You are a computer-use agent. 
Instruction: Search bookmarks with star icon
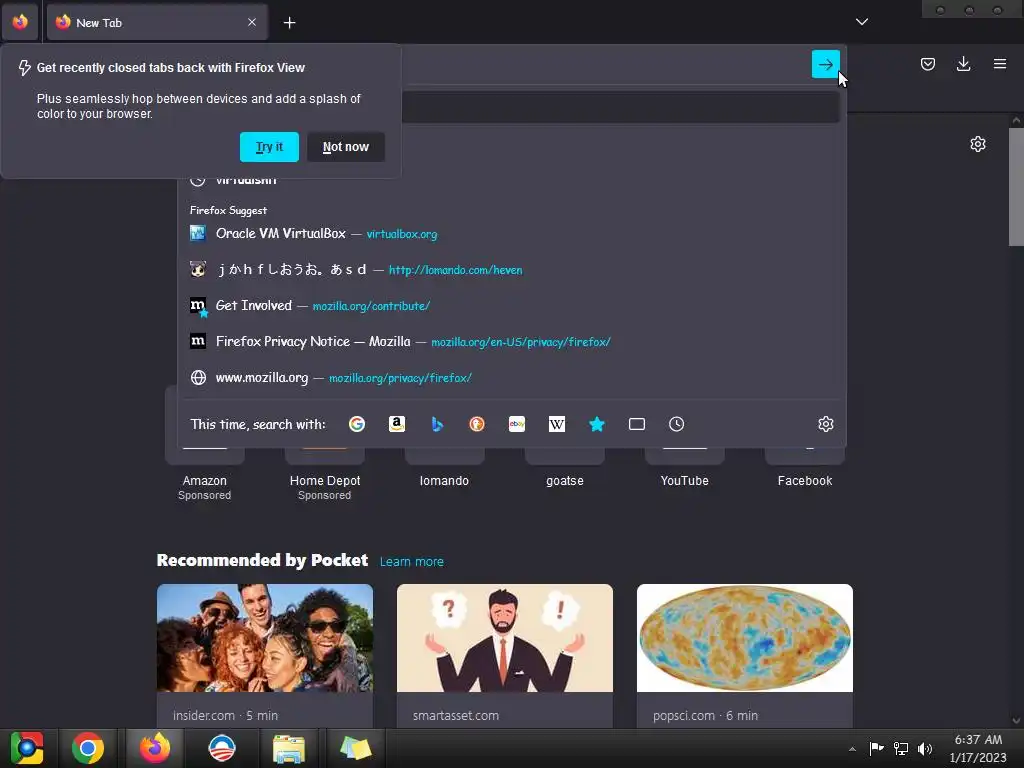(x=596, y=424)
